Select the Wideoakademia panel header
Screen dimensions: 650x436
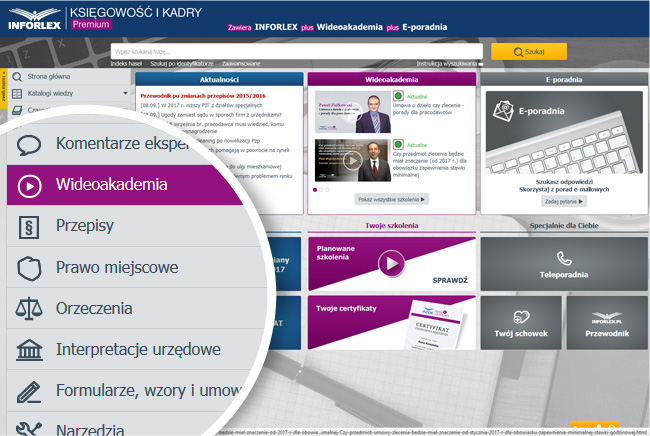point(392,80)
